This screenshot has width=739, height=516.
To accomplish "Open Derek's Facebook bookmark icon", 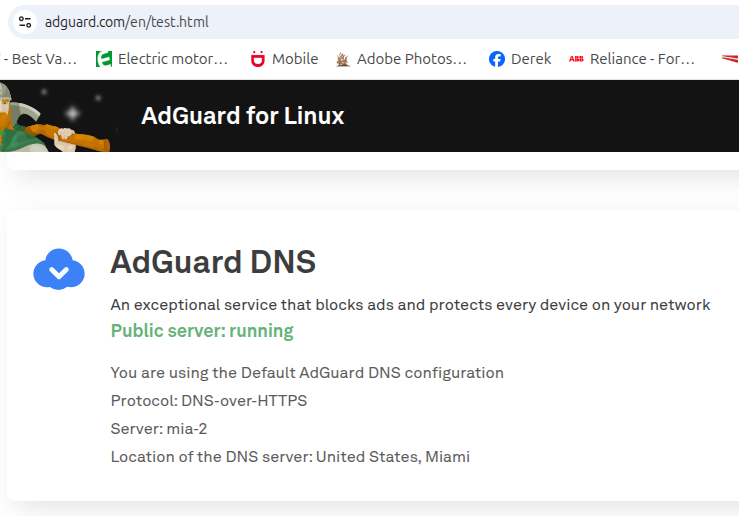I will [x=497, y=59].
